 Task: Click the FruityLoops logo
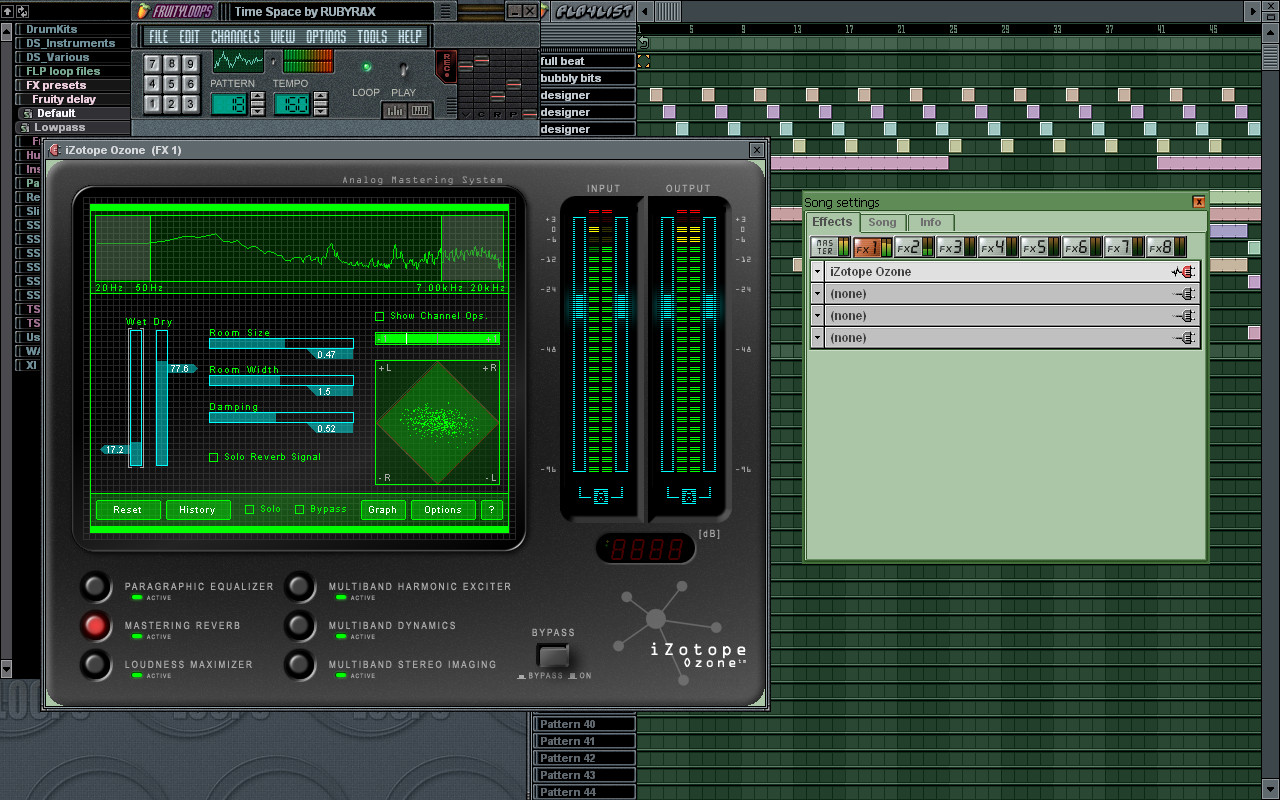(x=173, y=11)
